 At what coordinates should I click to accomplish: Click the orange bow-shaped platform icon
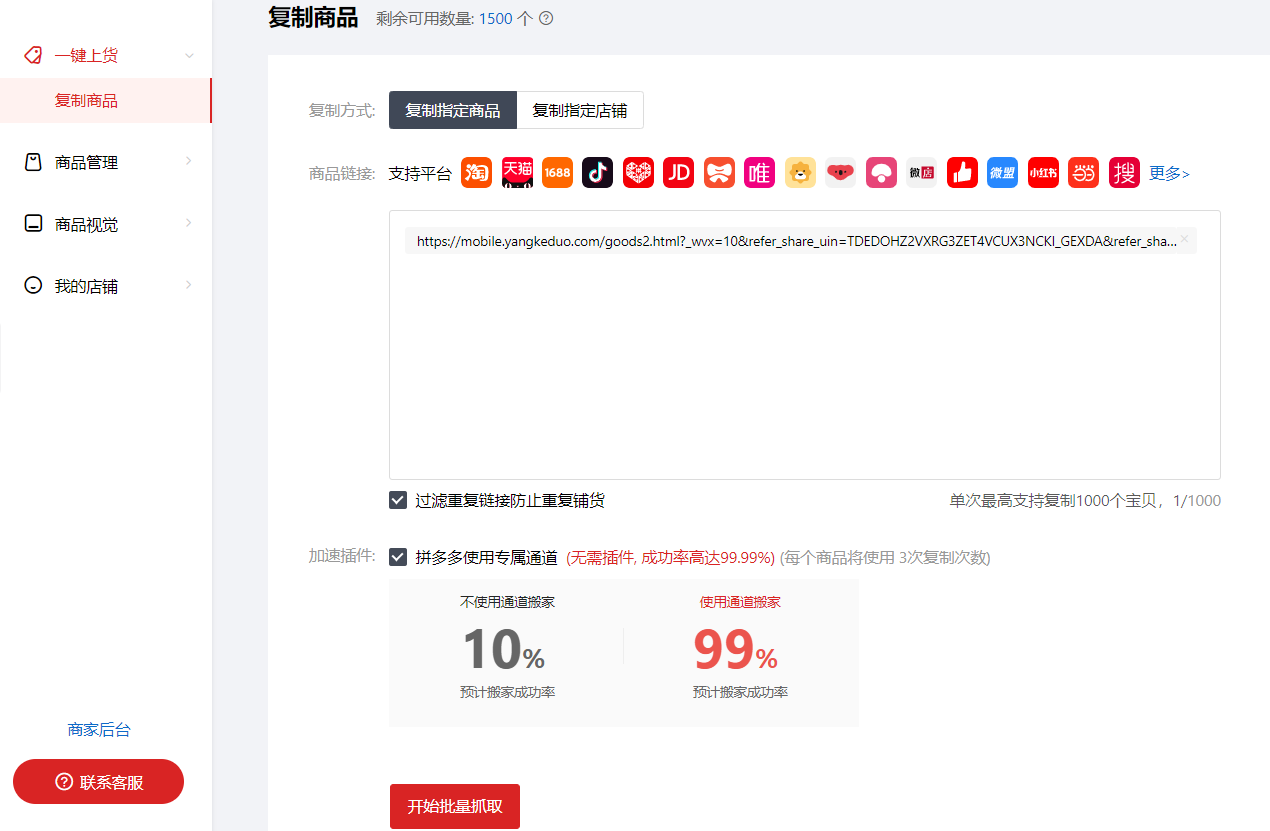pos(719,173)
